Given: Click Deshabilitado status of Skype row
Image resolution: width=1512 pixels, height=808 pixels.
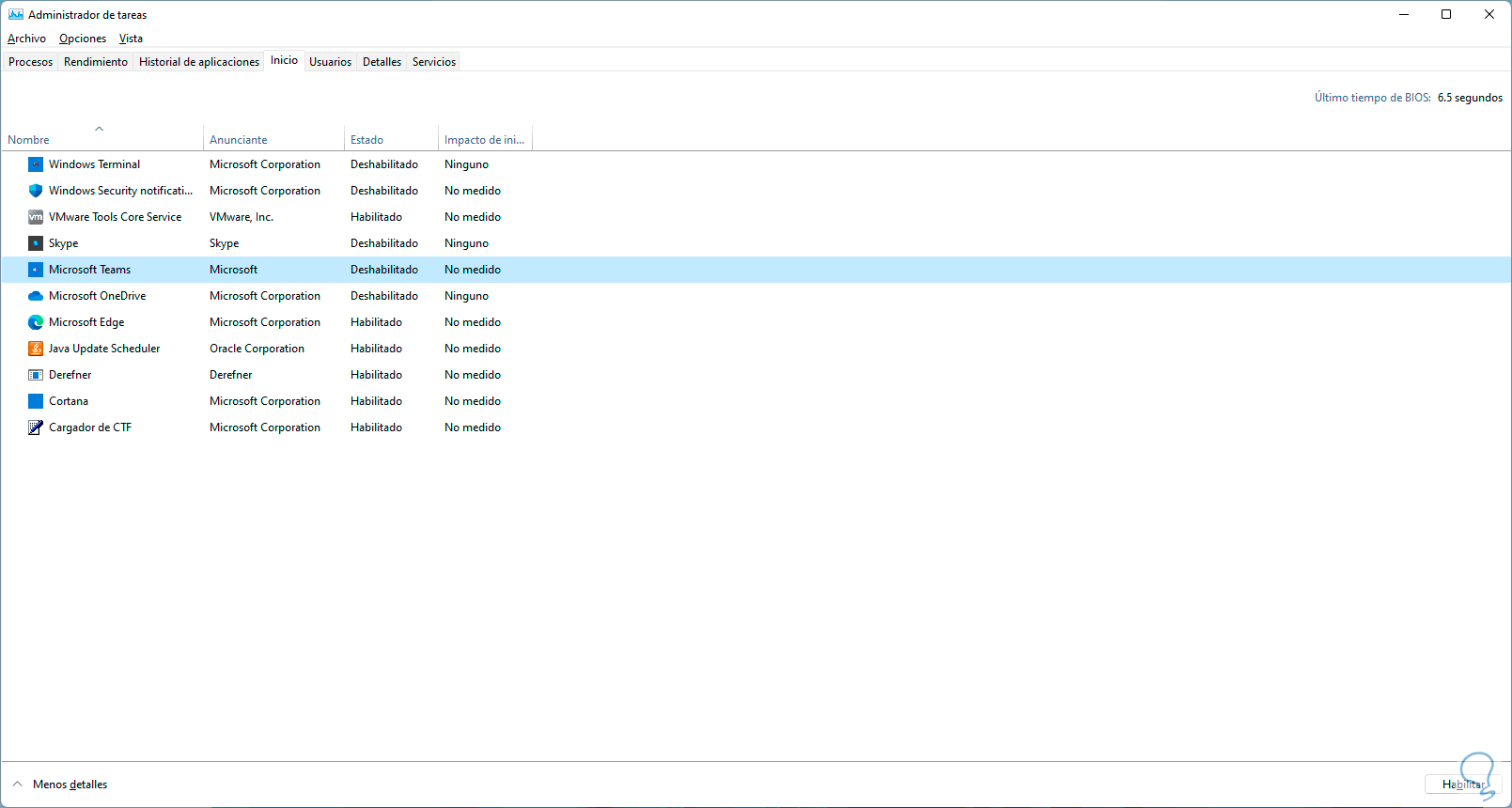Looking at the screenshot, I should (x=384, y=243).
